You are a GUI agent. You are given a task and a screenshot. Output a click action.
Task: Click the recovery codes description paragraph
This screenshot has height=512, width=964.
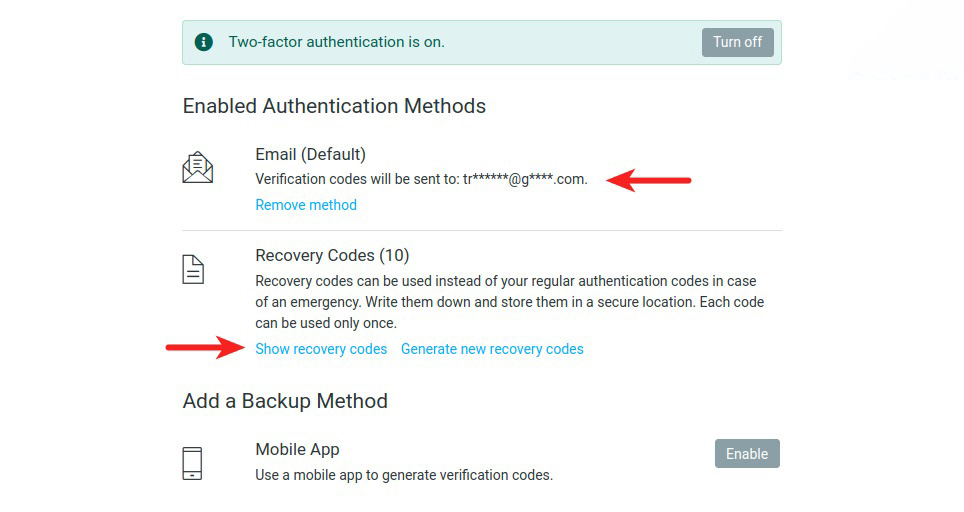tap(509, 302)
